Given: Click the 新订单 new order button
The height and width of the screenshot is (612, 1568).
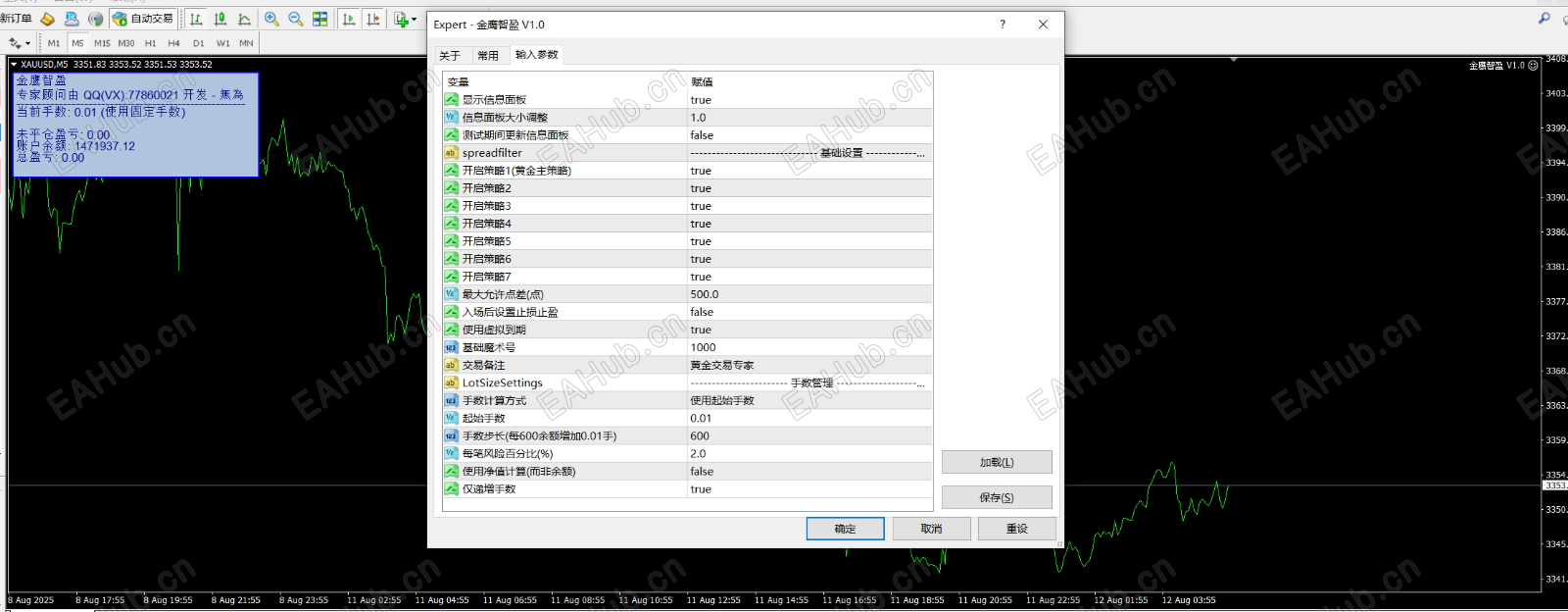Looking at the screenshot, I should [x=16, y=19].
